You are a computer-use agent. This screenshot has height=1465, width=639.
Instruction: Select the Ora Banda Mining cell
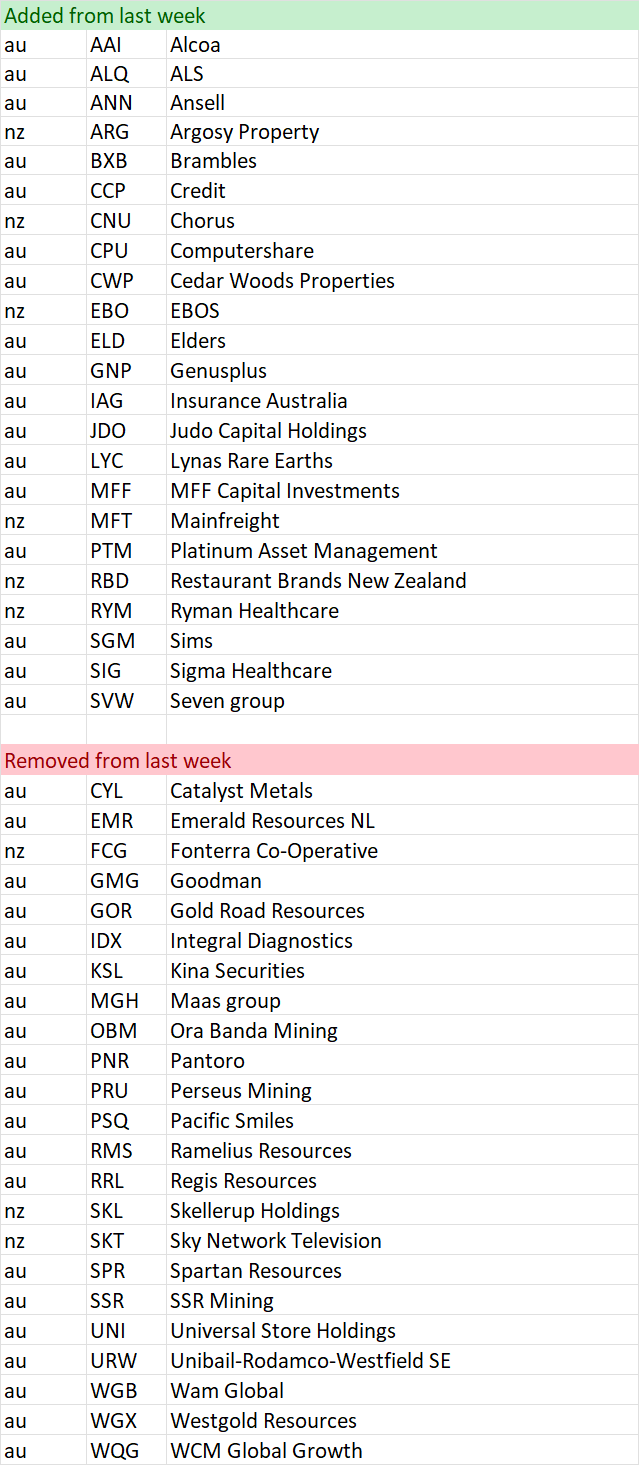402,1030
